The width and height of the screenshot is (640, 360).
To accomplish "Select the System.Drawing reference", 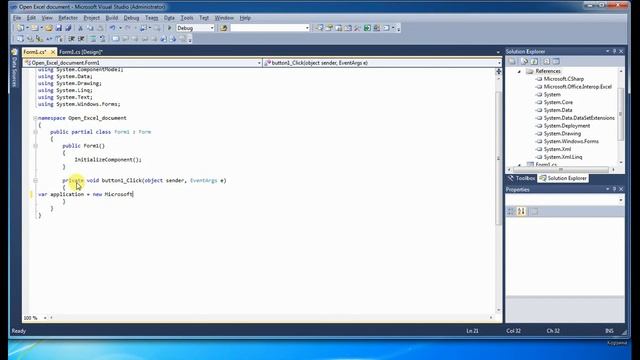I will click(x=562, y=133).
